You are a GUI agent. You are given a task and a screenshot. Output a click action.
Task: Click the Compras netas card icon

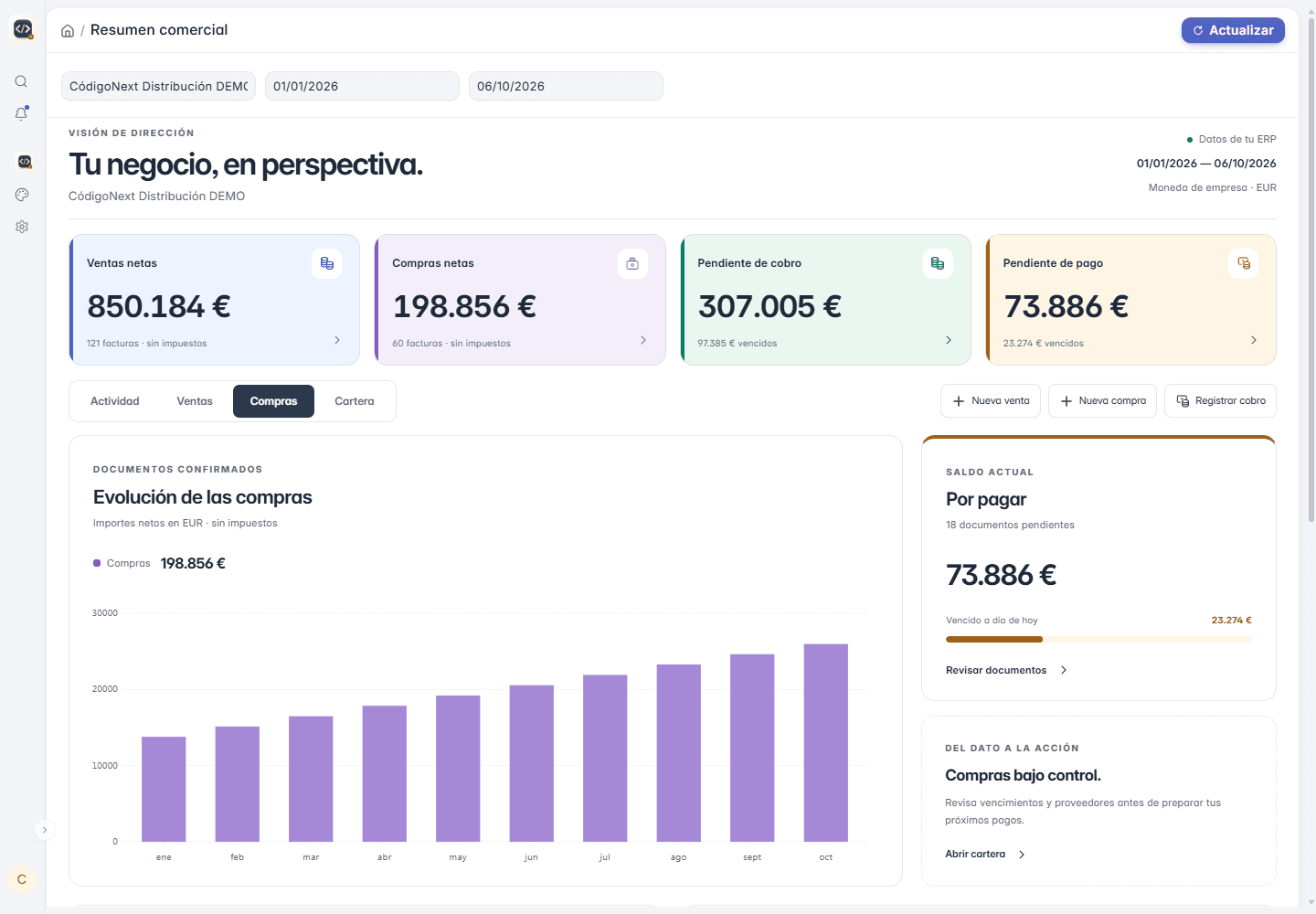(632, 263)
